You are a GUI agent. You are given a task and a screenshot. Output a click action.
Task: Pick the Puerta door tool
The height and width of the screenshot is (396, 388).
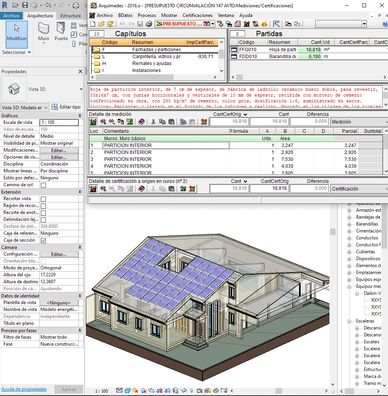61,32
